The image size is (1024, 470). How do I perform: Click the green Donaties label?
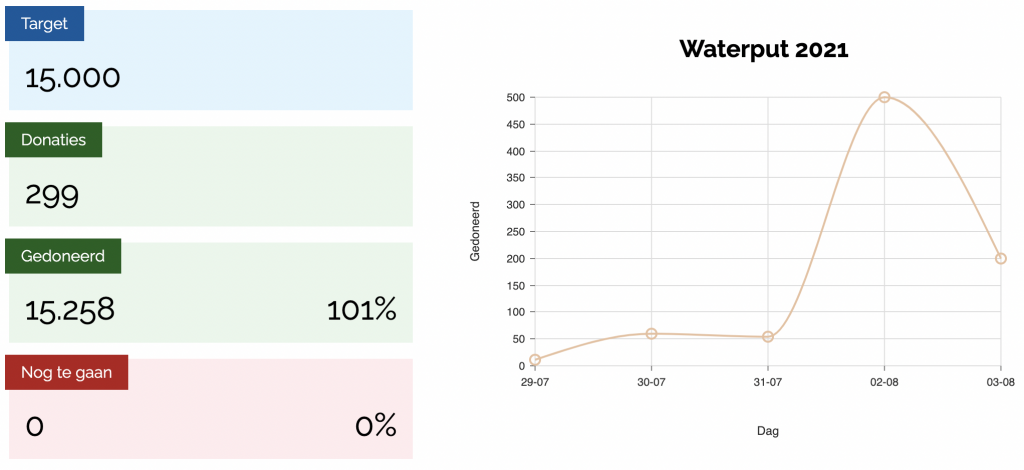[54, 140]
